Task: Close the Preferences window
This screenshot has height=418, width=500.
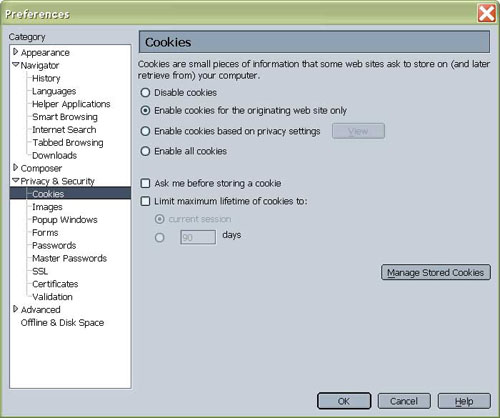Action: 487,14
